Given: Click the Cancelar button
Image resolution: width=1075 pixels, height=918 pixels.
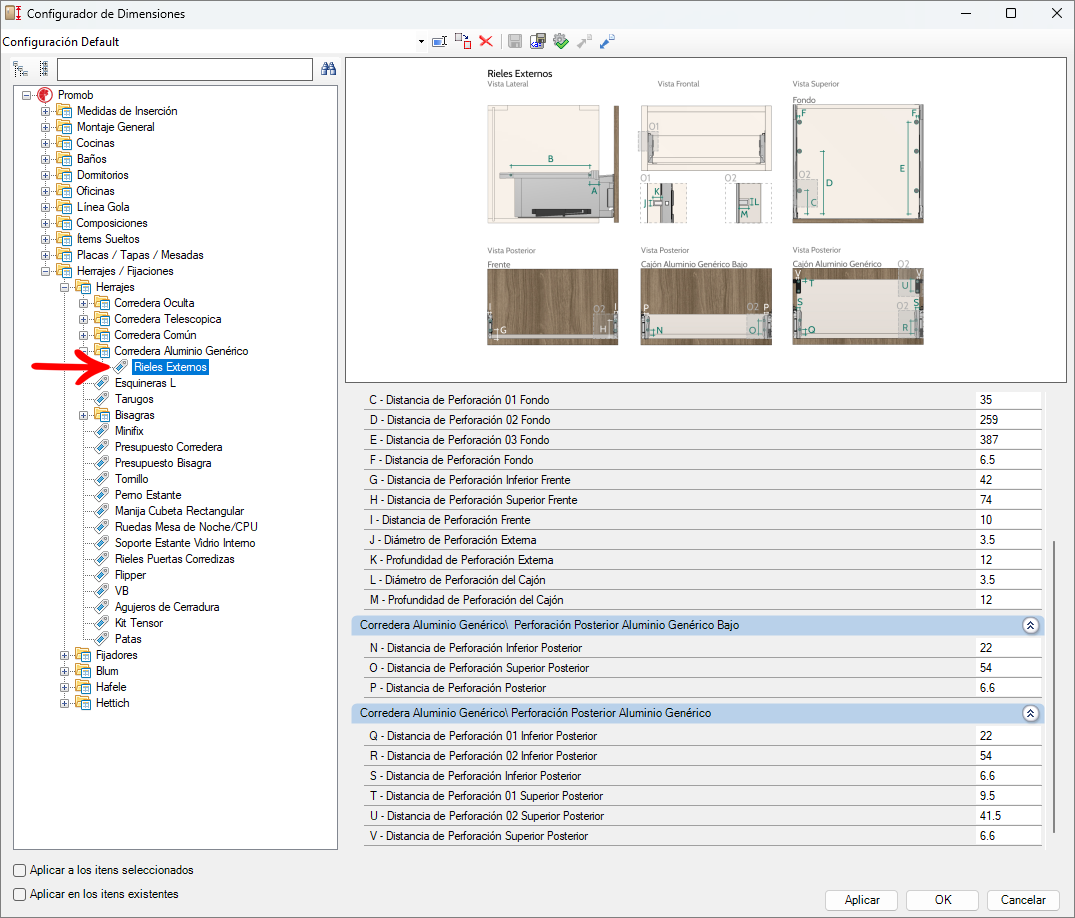Looking at the screenshot, I should [1023, 899].
